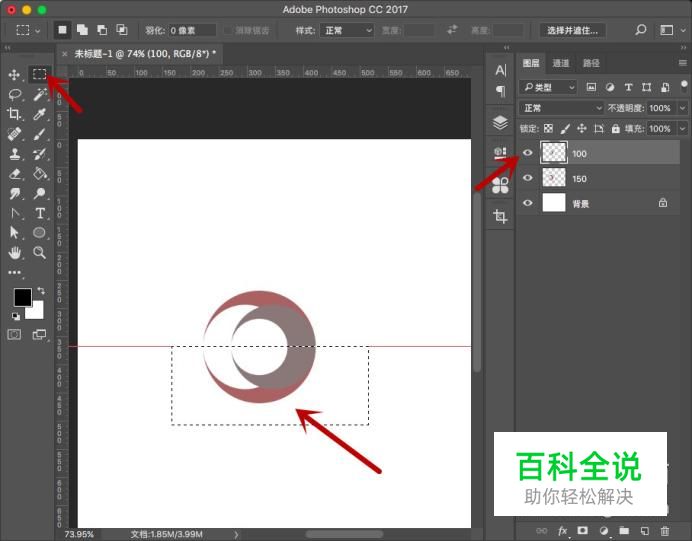Lock all with padlock icon
This screenshot has width=692, height=541.
615,128
